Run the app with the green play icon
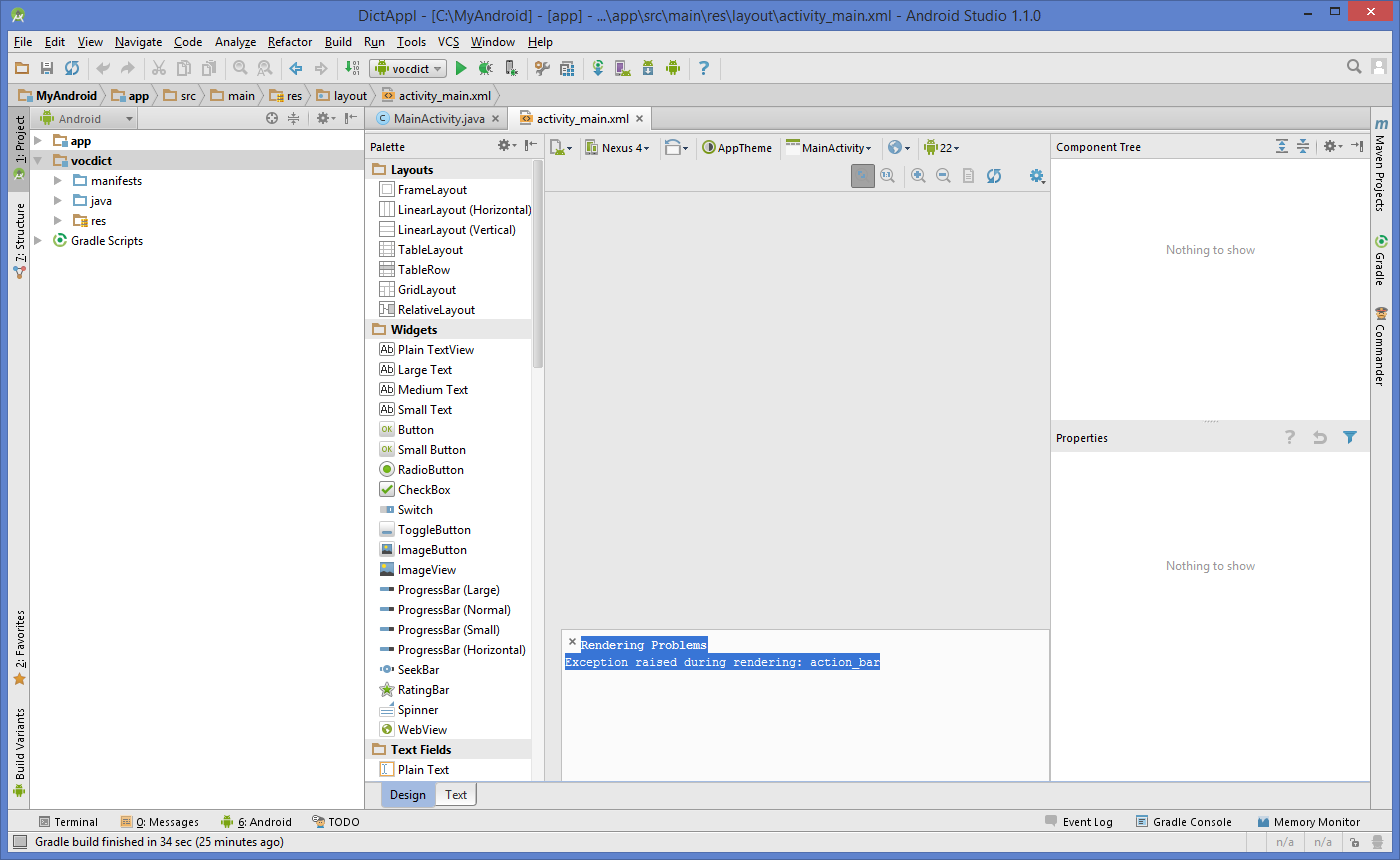1400x860 pixels. [x=461, y=68]
